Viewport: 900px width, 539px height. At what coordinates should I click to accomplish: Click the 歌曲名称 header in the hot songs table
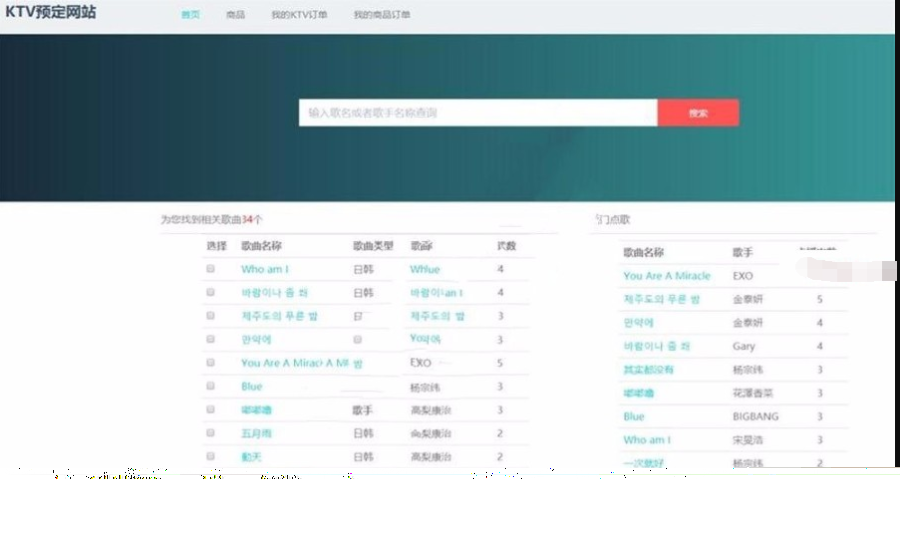point(643,252)
